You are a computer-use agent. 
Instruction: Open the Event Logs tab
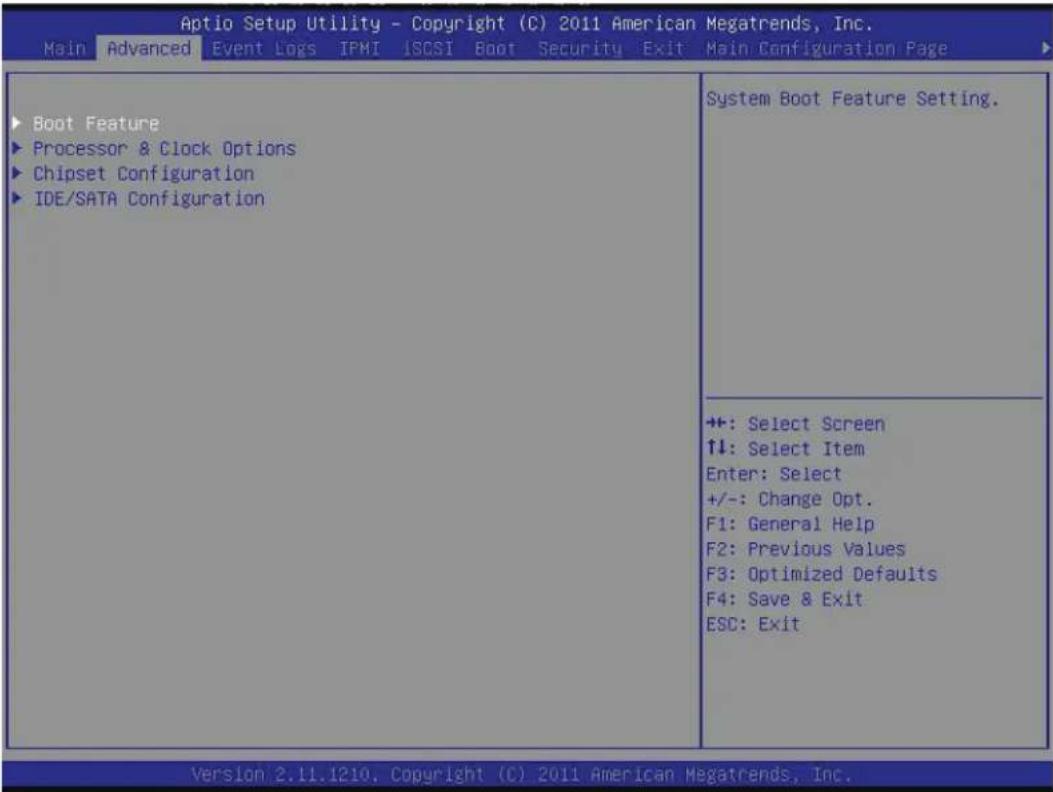click(x=264, y=49)
